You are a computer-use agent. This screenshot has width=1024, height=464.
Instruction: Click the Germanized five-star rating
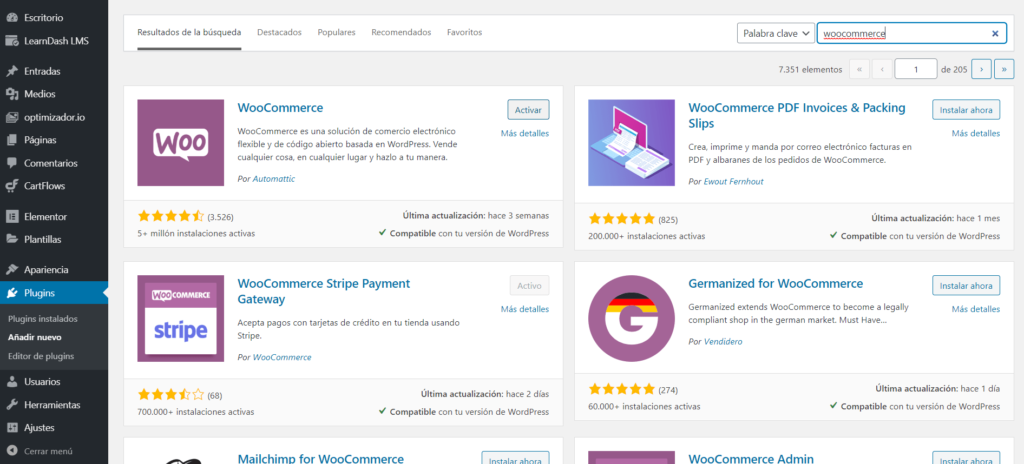click(622, 389)
